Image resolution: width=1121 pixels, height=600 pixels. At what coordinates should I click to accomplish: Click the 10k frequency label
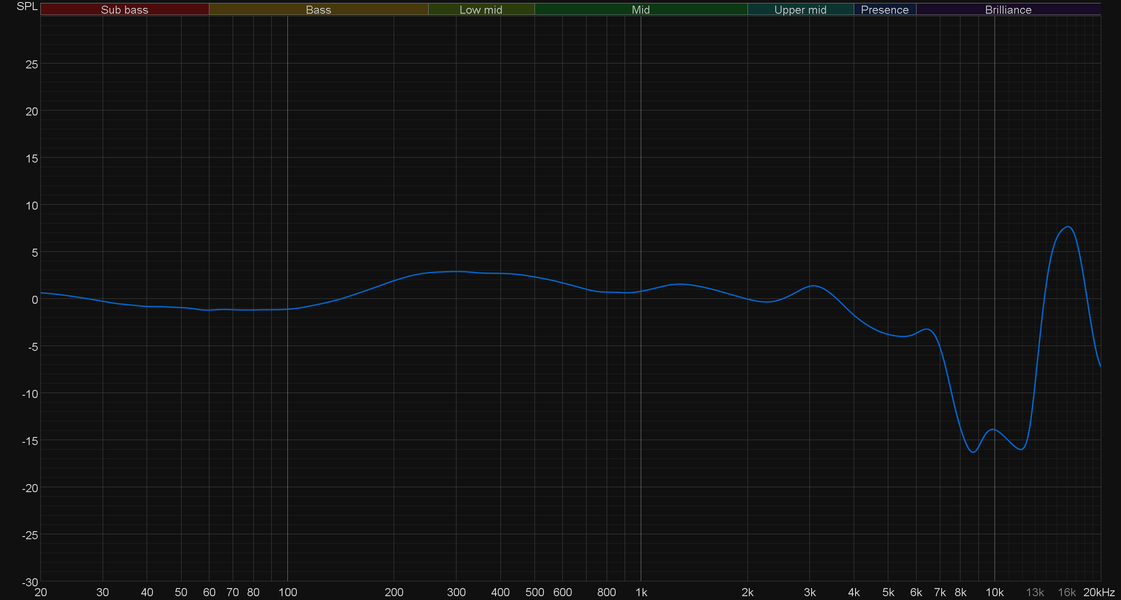pos(994,592)
